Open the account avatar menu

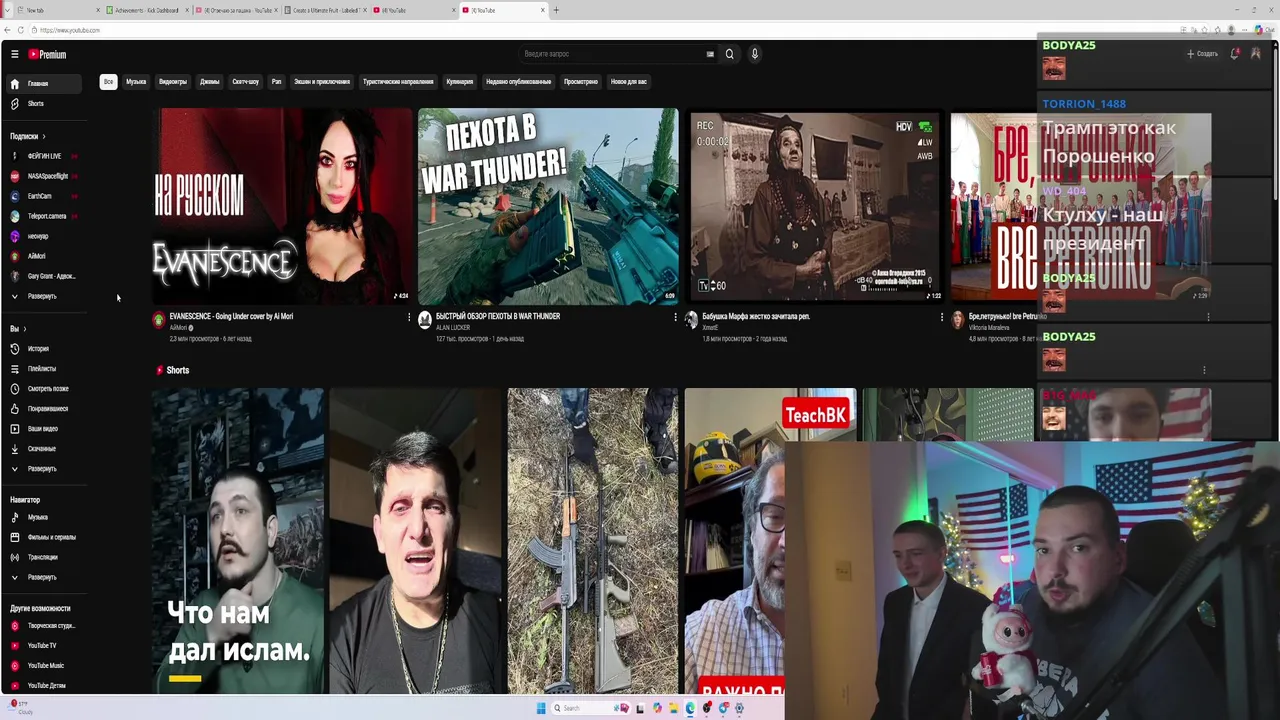click(x=1256, y=53)
